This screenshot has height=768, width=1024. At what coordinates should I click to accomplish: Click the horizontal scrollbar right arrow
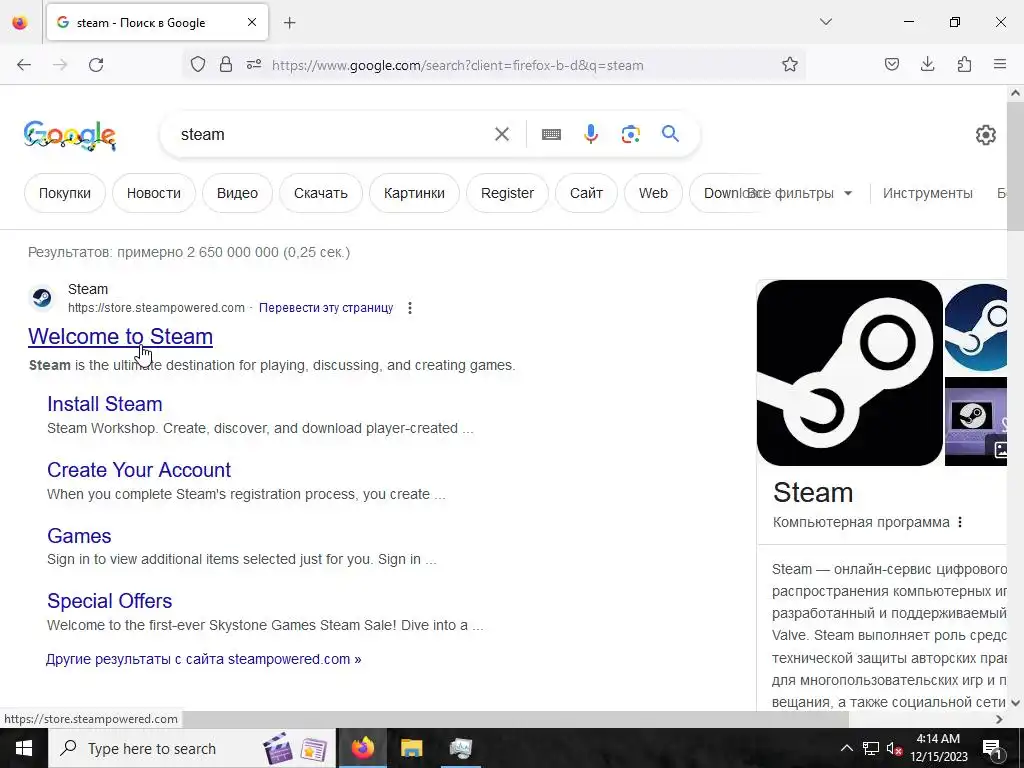tap(999, 719)
